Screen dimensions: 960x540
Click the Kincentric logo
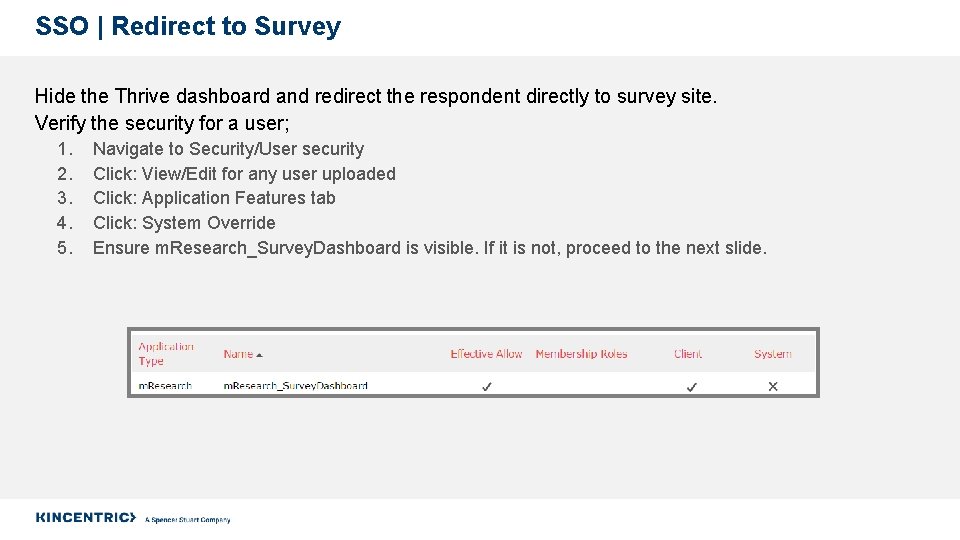(86, 517)
